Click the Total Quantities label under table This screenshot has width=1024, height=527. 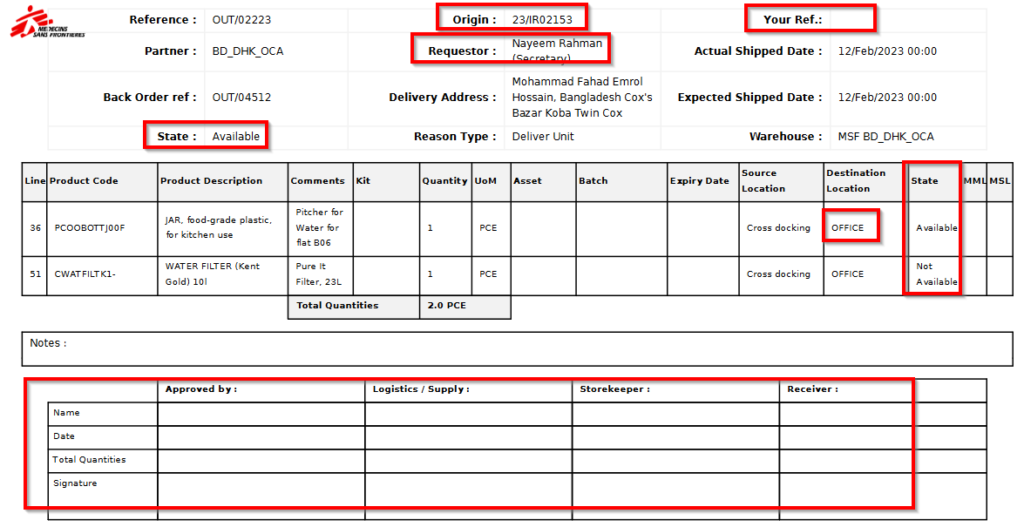(x=337, y=306)
